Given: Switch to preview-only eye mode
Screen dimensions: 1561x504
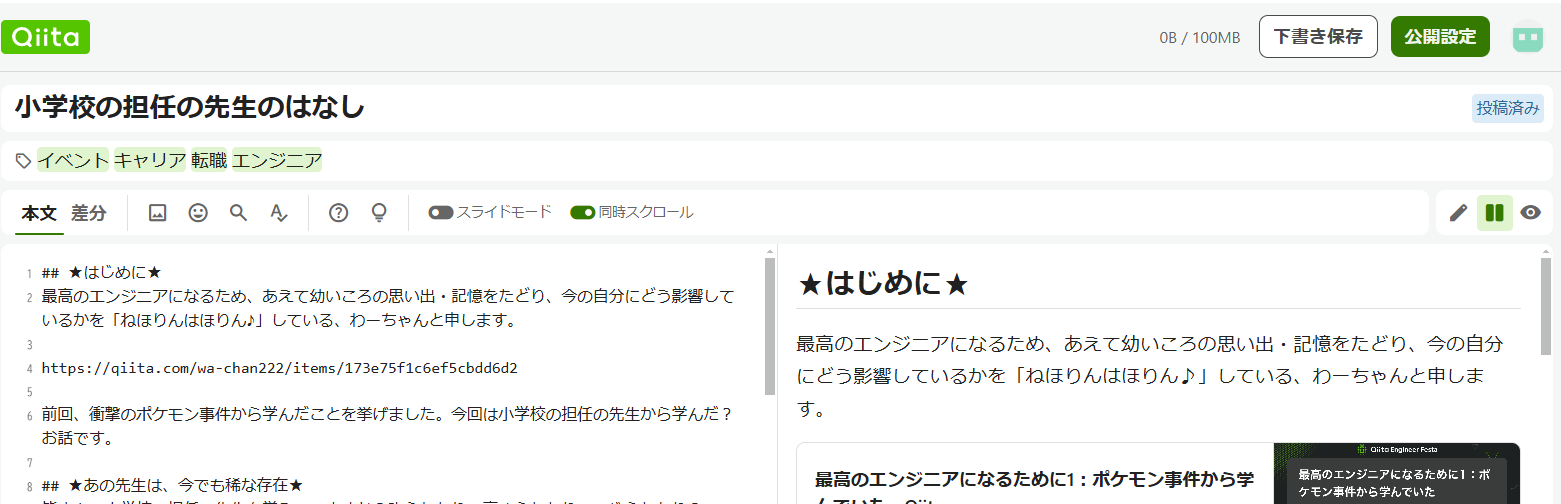Looking at the screenshot, I should point(1530,212).
